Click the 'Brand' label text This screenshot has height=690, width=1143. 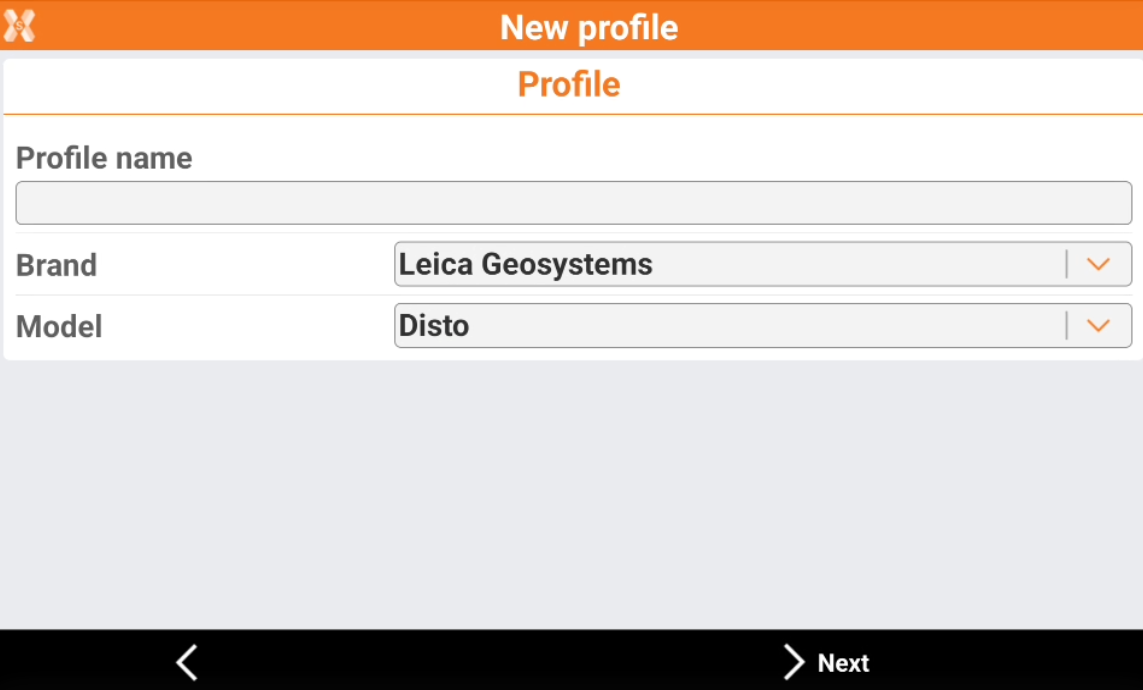56,266
